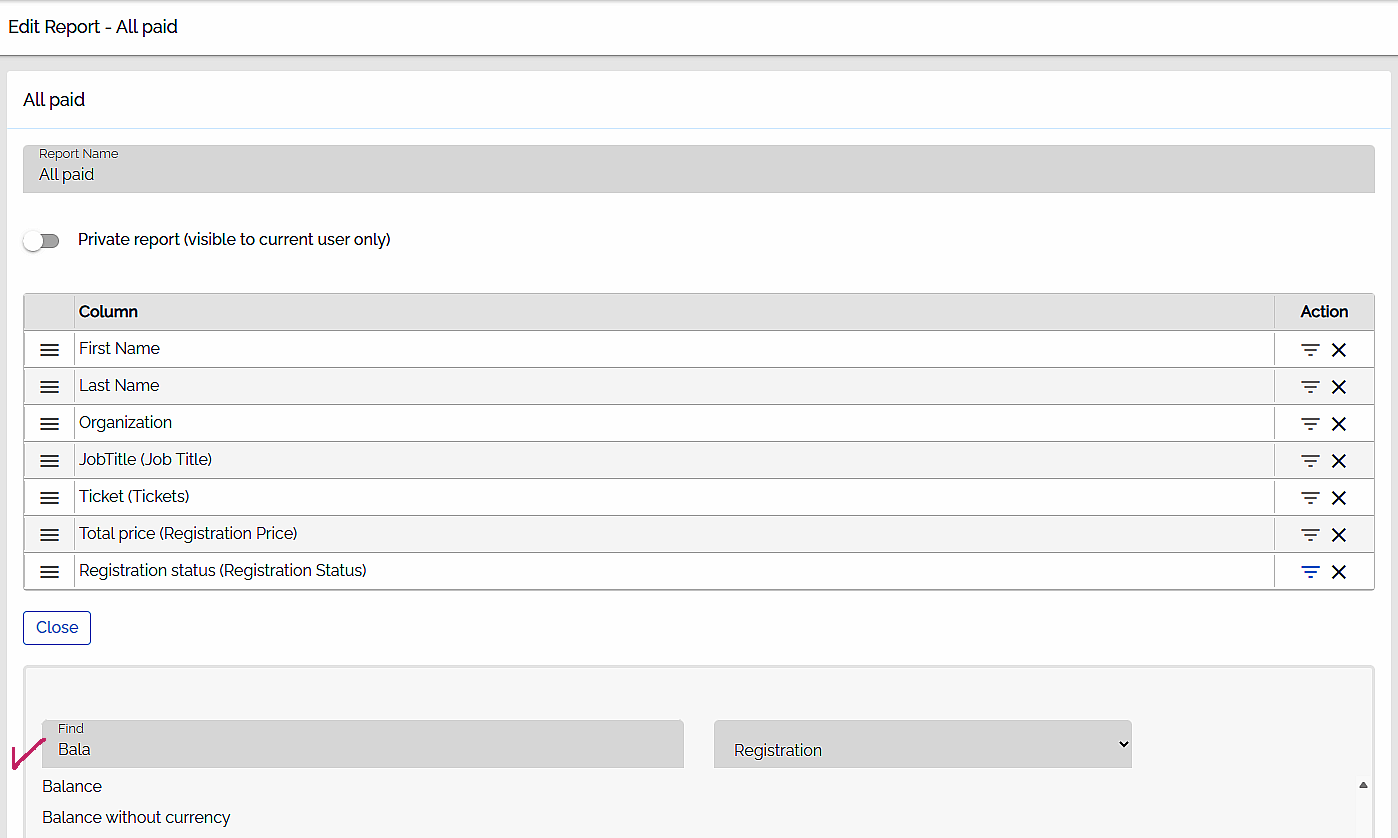
Task: Click drag handle for Last Name row
Action: tap(49, 387)
